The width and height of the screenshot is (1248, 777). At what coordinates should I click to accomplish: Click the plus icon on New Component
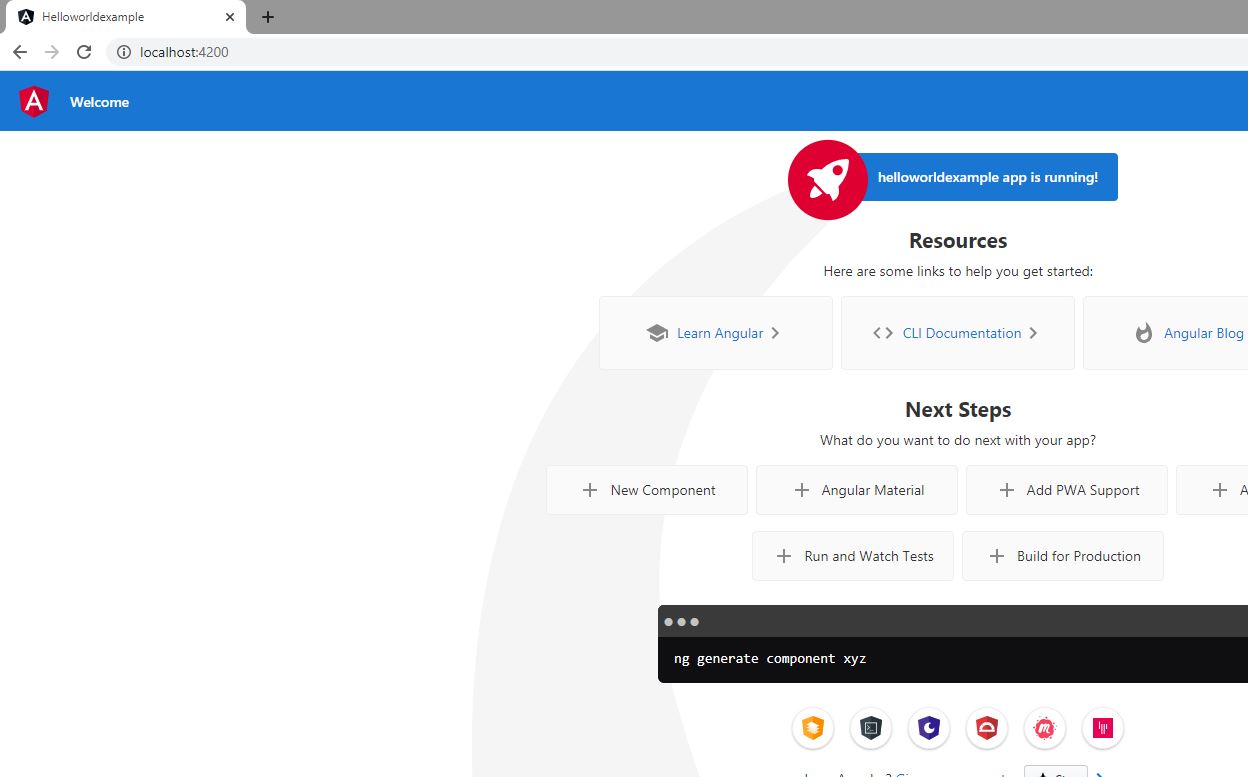(591, 490)
